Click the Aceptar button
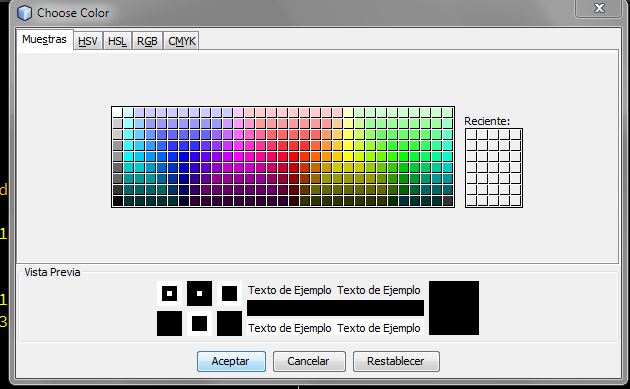 click(x=231, y=361)
